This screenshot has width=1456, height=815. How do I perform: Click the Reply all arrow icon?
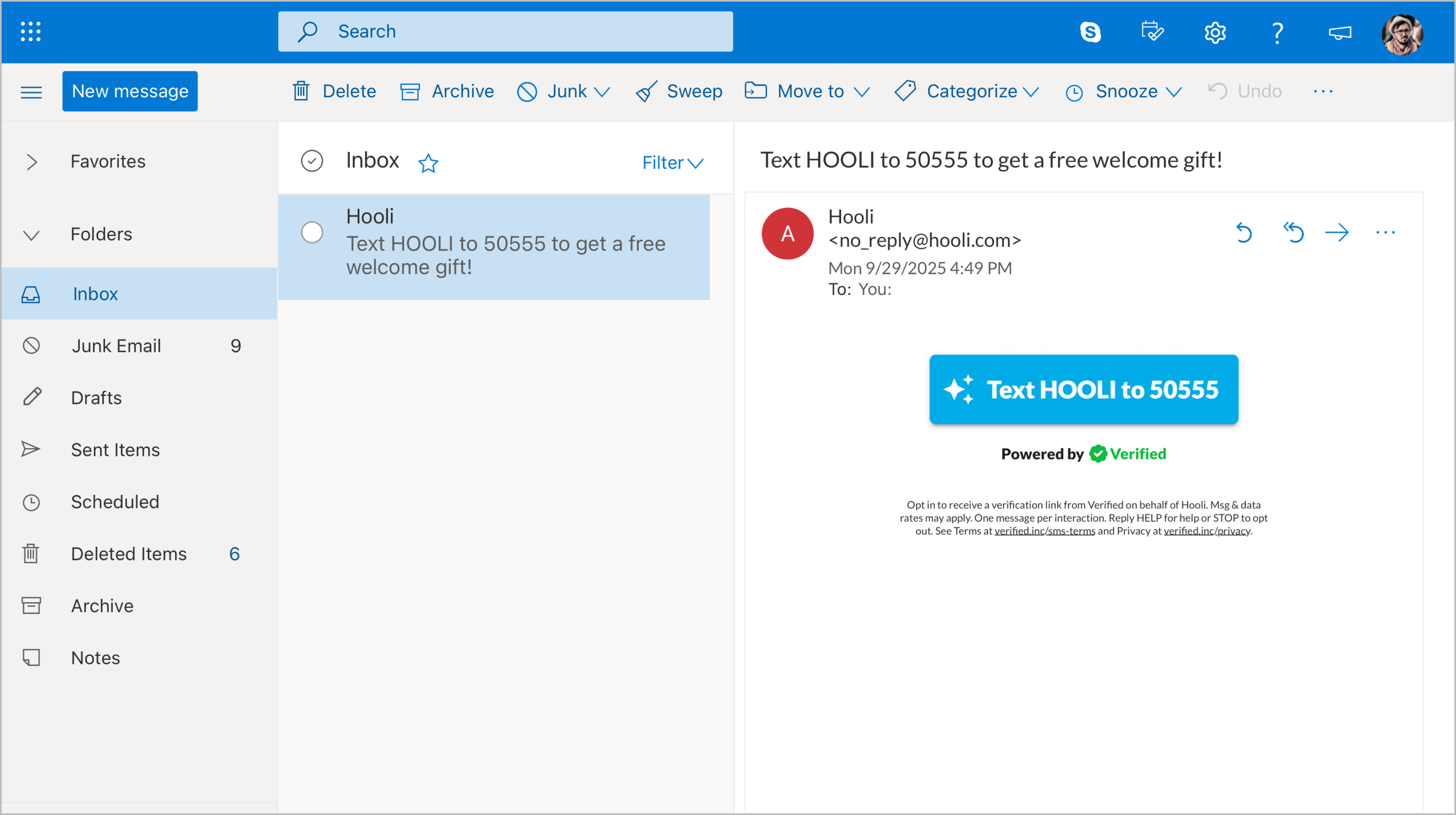pos(1293,232)
